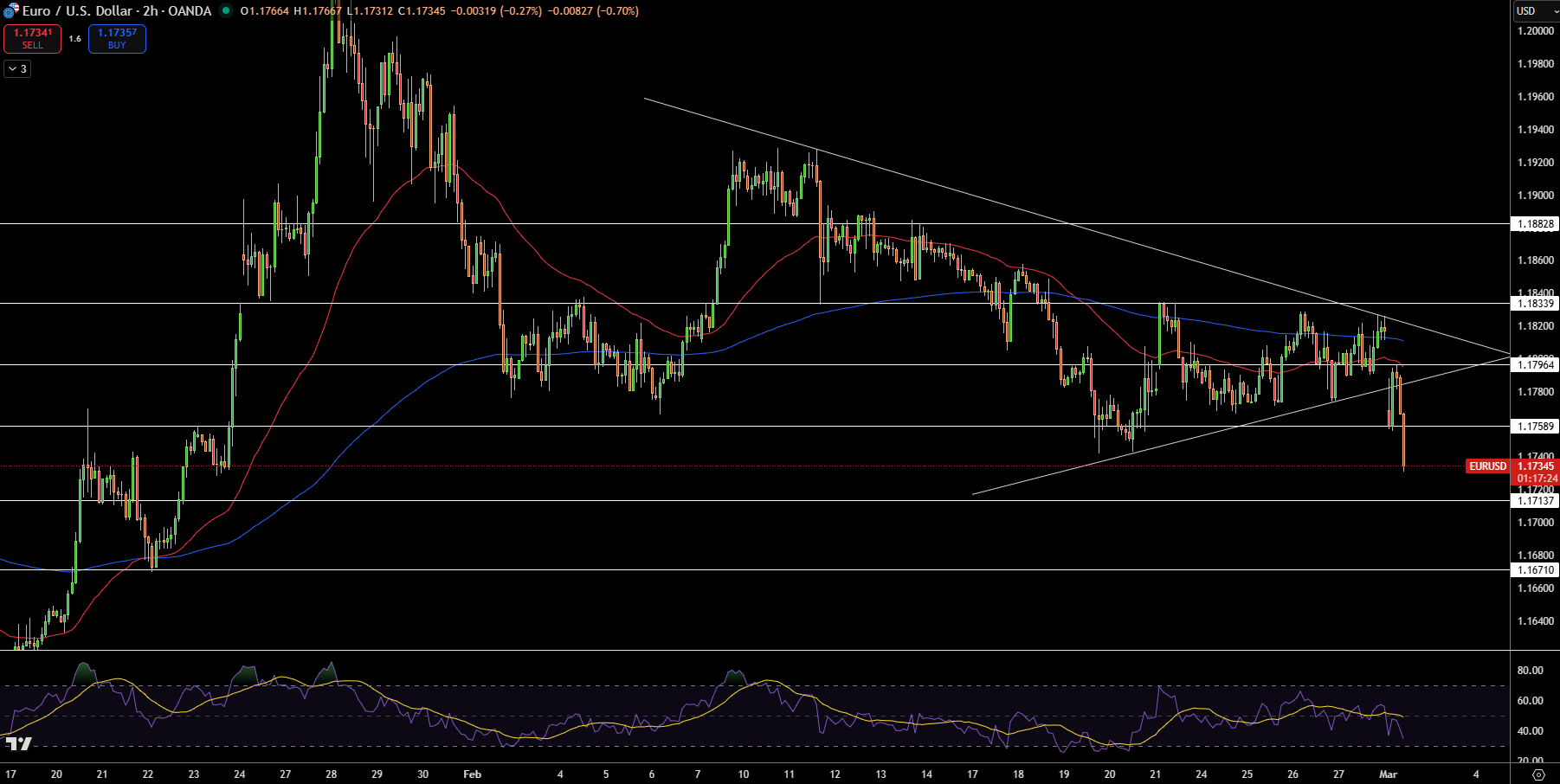
Task: Click the BUY button at 1.17357
Action: 117,39
